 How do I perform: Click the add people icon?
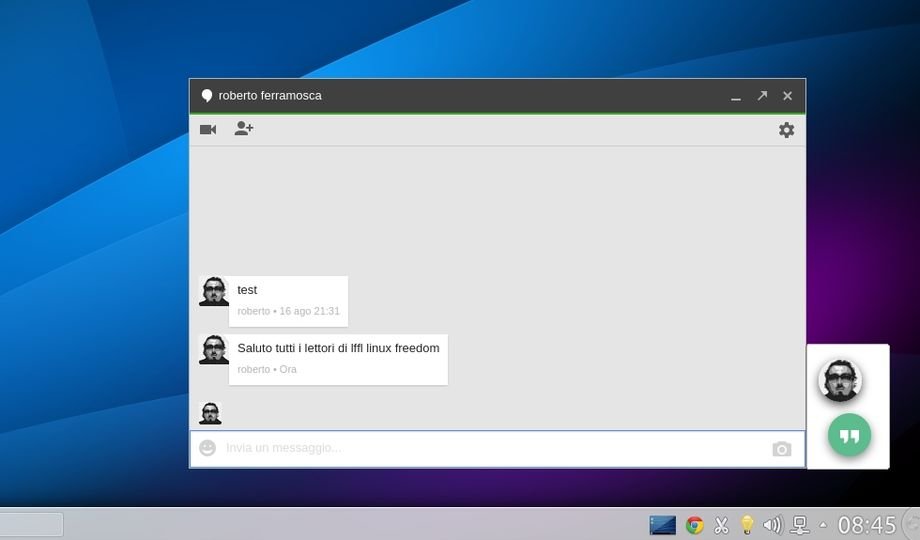point(244,129)
